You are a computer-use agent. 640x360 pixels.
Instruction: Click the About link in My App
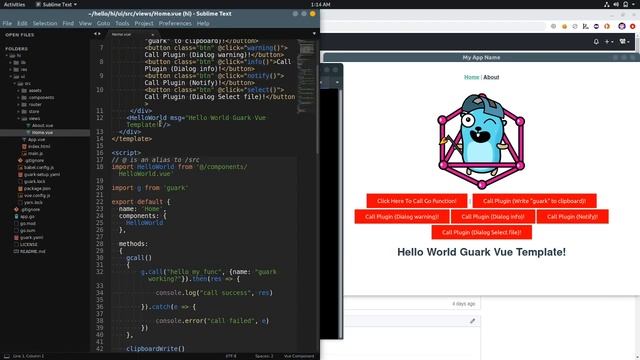tap(491, 77)
